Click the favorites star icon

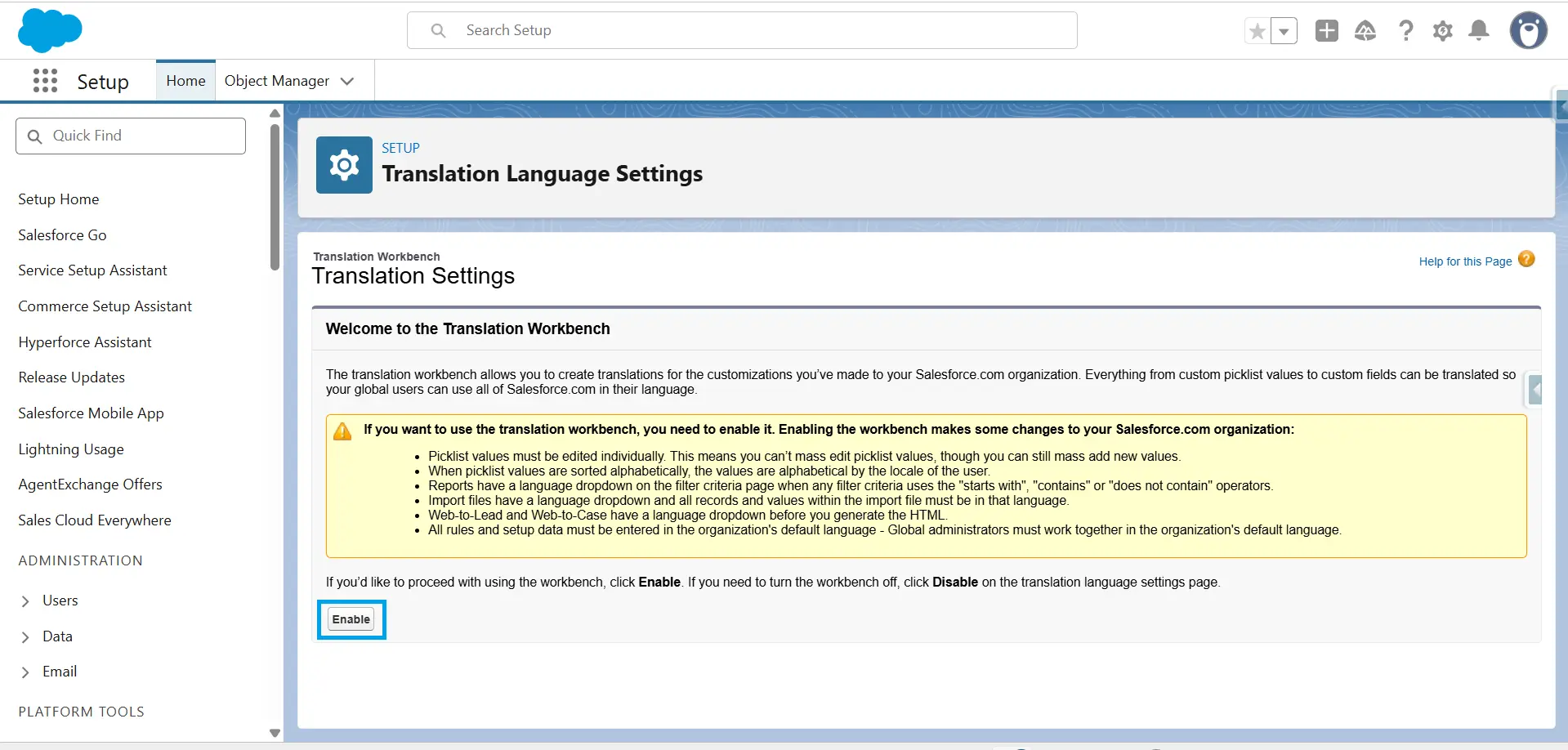point(1258,31)
